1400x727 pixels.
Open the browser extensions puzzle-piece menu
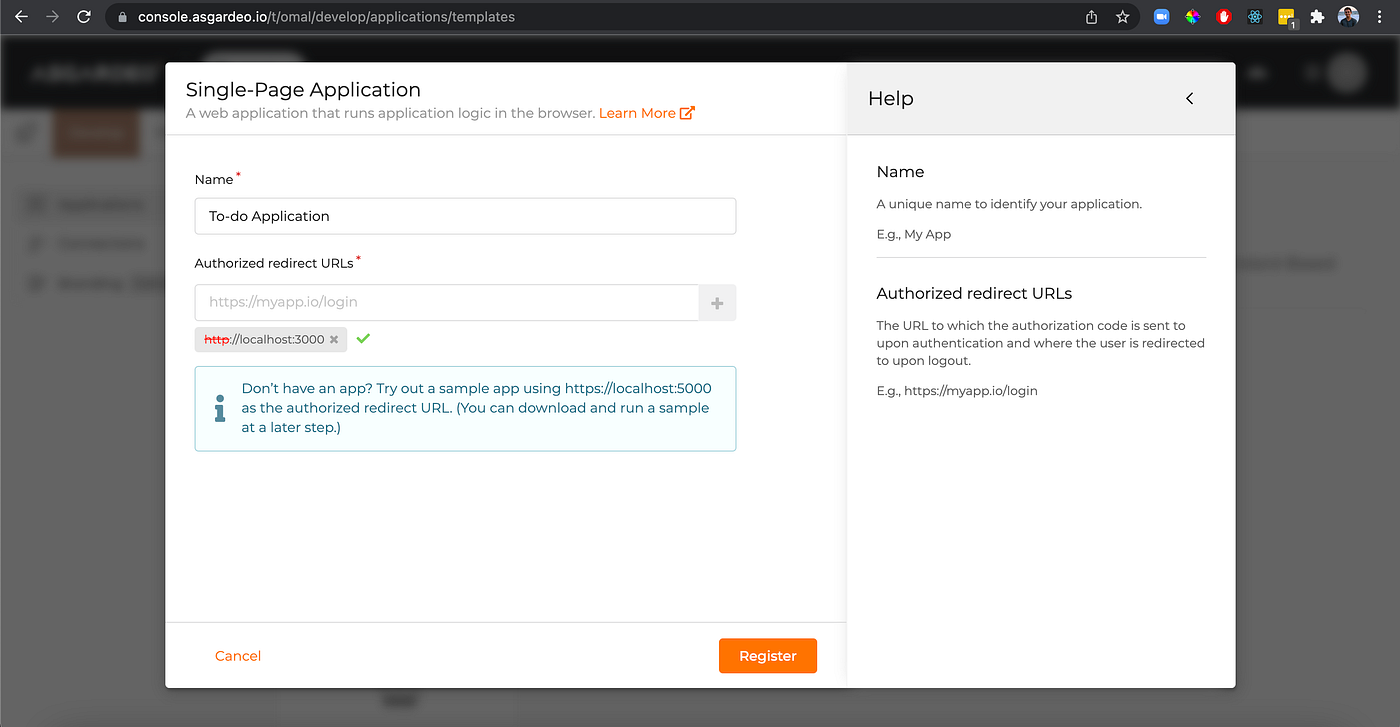[x=1318, y=16]
